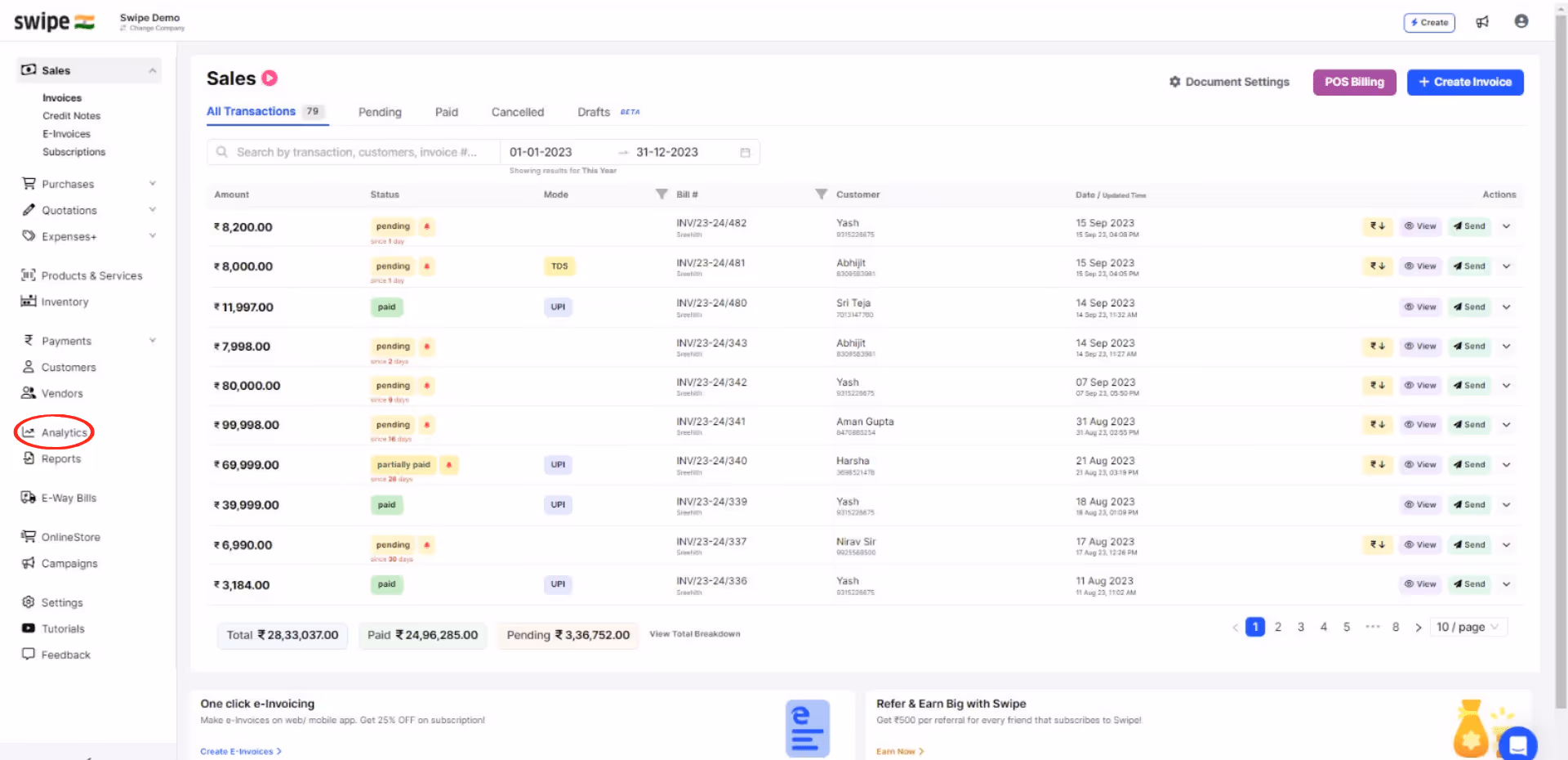Send invoice INV/23-24/481
1568x760 pixels.
tap(1469, 266)
